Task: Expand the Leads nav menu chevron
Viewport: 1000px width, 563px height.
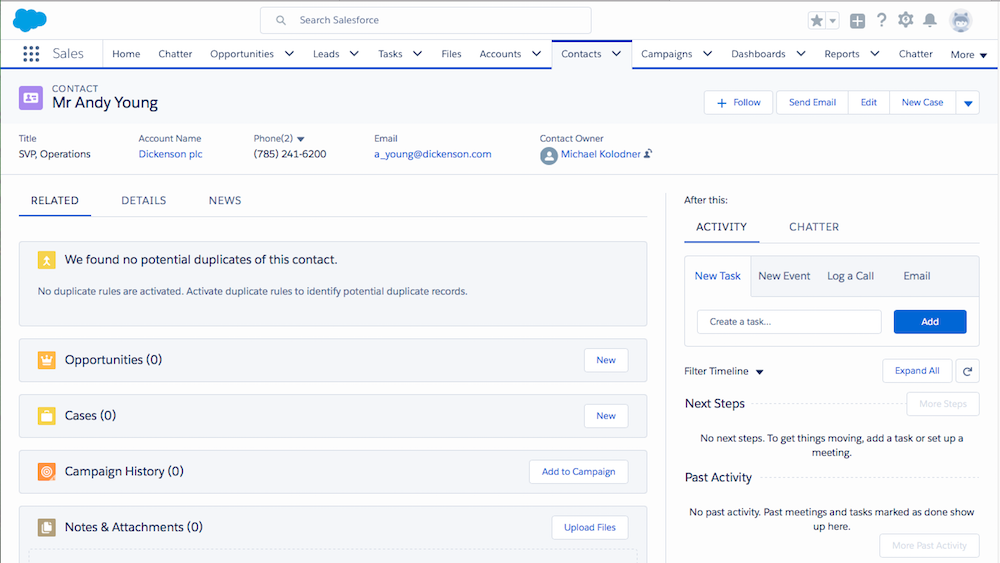Action: 354,54
